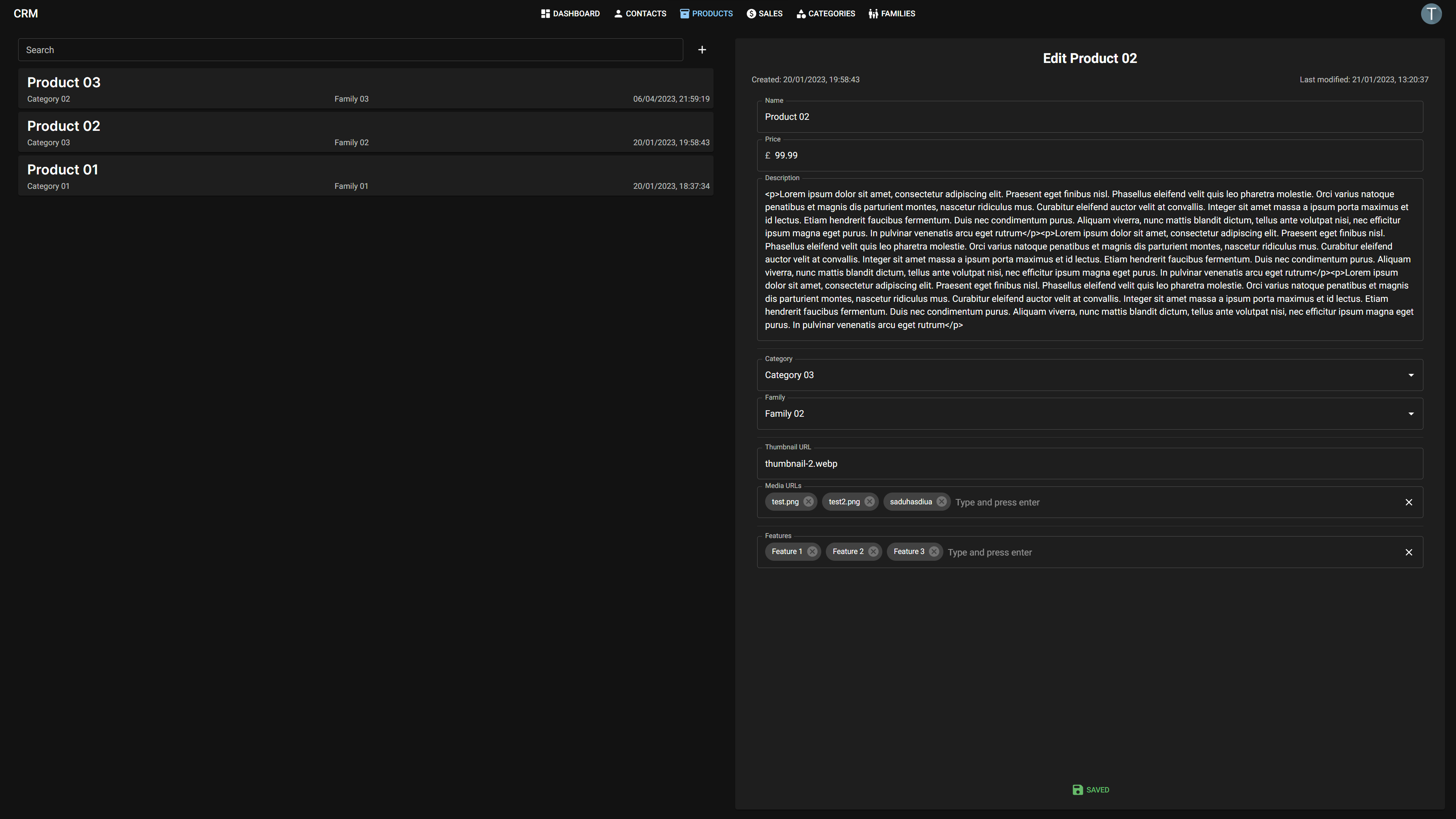
Task: Open the Families nav label
Action: coord(897,14)
